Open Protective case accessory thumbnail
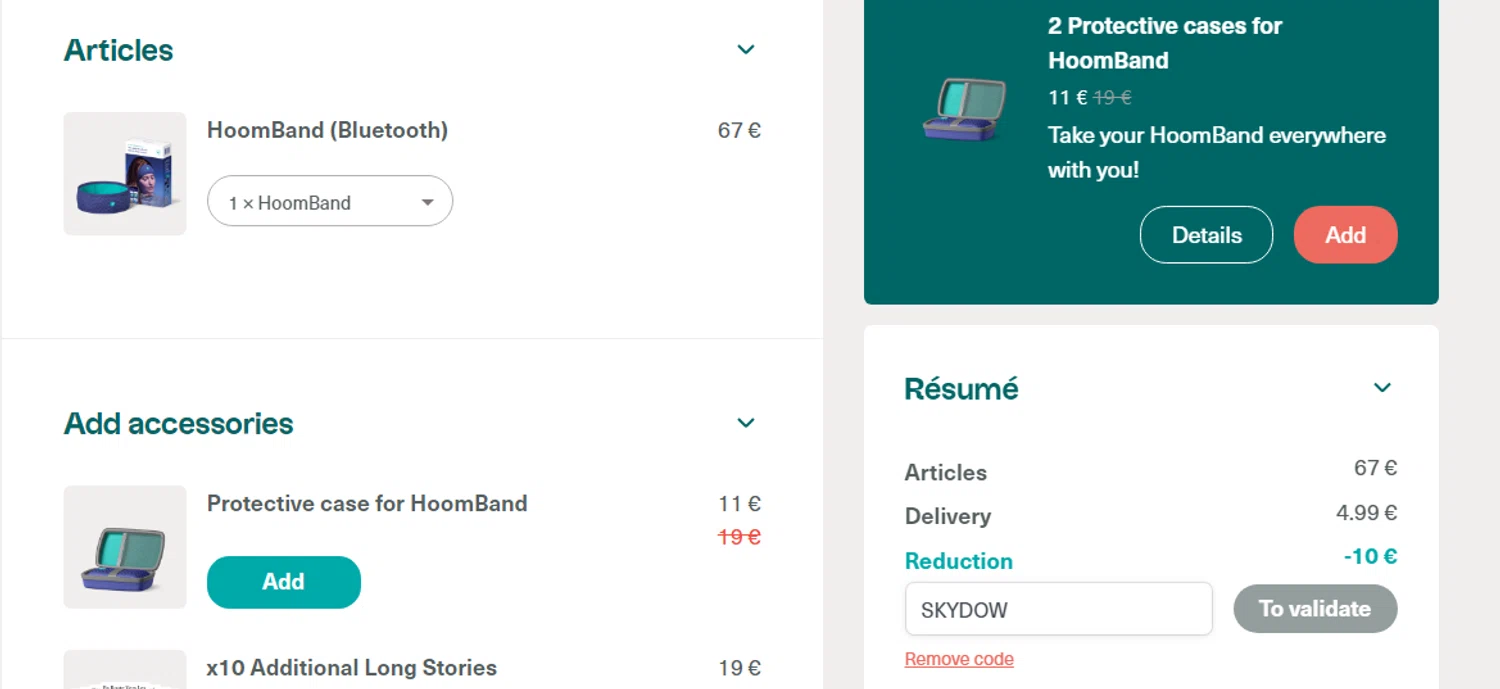Image resolution: width=1500 pixels, height=689 pixels. coord(125,547)
